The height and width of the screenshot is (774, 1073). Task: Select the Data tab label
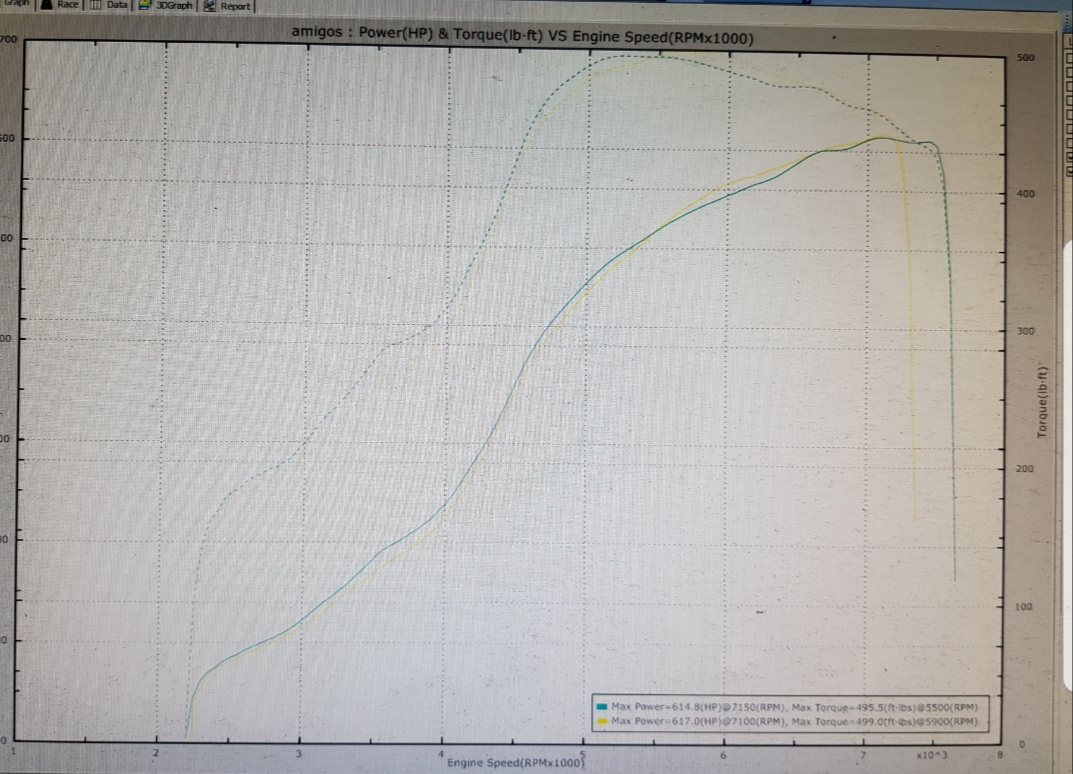pos(117,5)
